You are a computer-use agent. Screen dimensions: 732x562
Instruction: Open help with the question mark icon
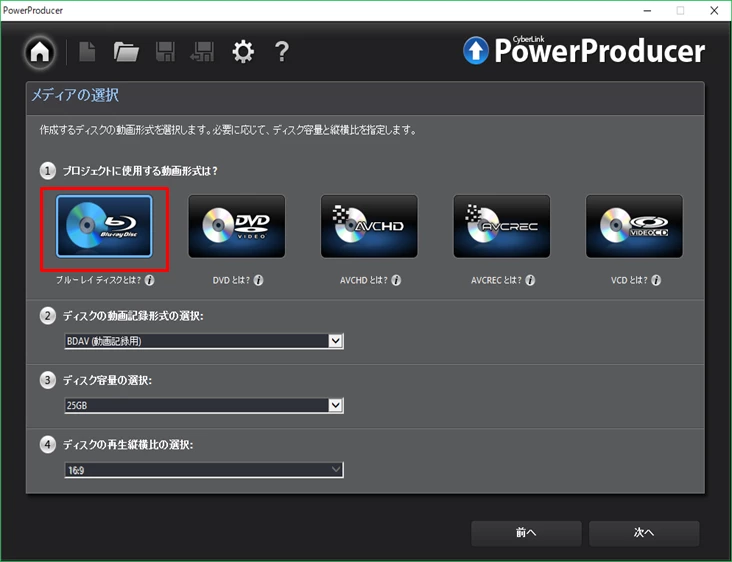click(282, 51)
